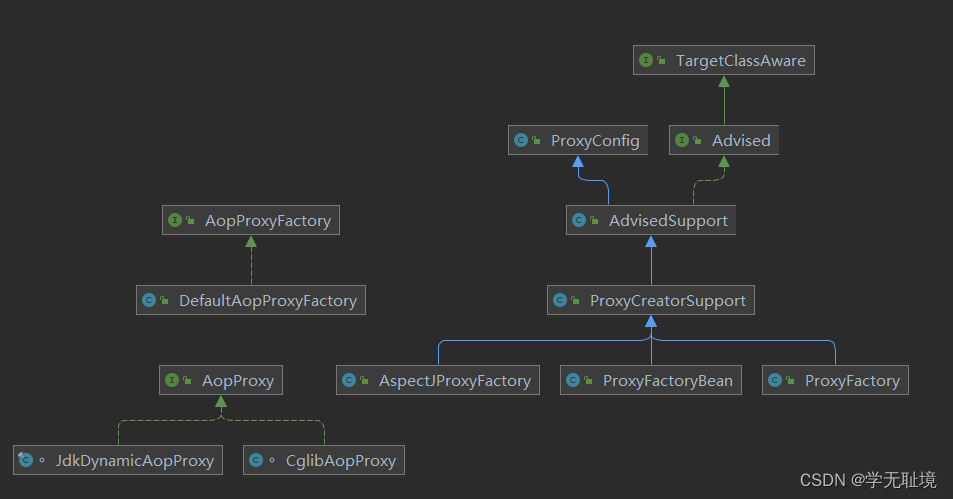The image size is (953, 499).
Task: Click the public visibility lock icon on ProxyCreatorSupport
Action: click(575, 300)
